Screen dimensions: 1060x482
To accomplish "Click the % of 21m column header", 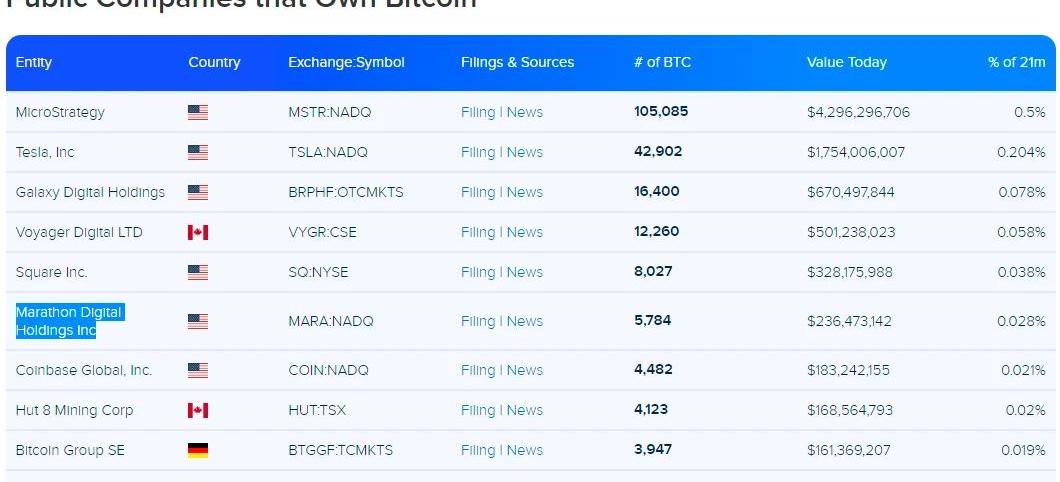I will coord(1016,62).
